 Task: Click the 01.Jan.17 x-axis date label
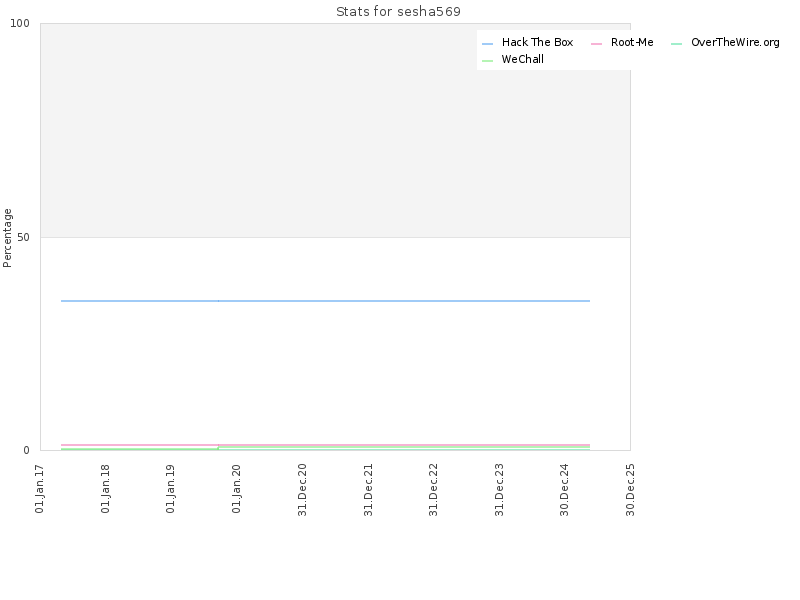tap(40, 489)
